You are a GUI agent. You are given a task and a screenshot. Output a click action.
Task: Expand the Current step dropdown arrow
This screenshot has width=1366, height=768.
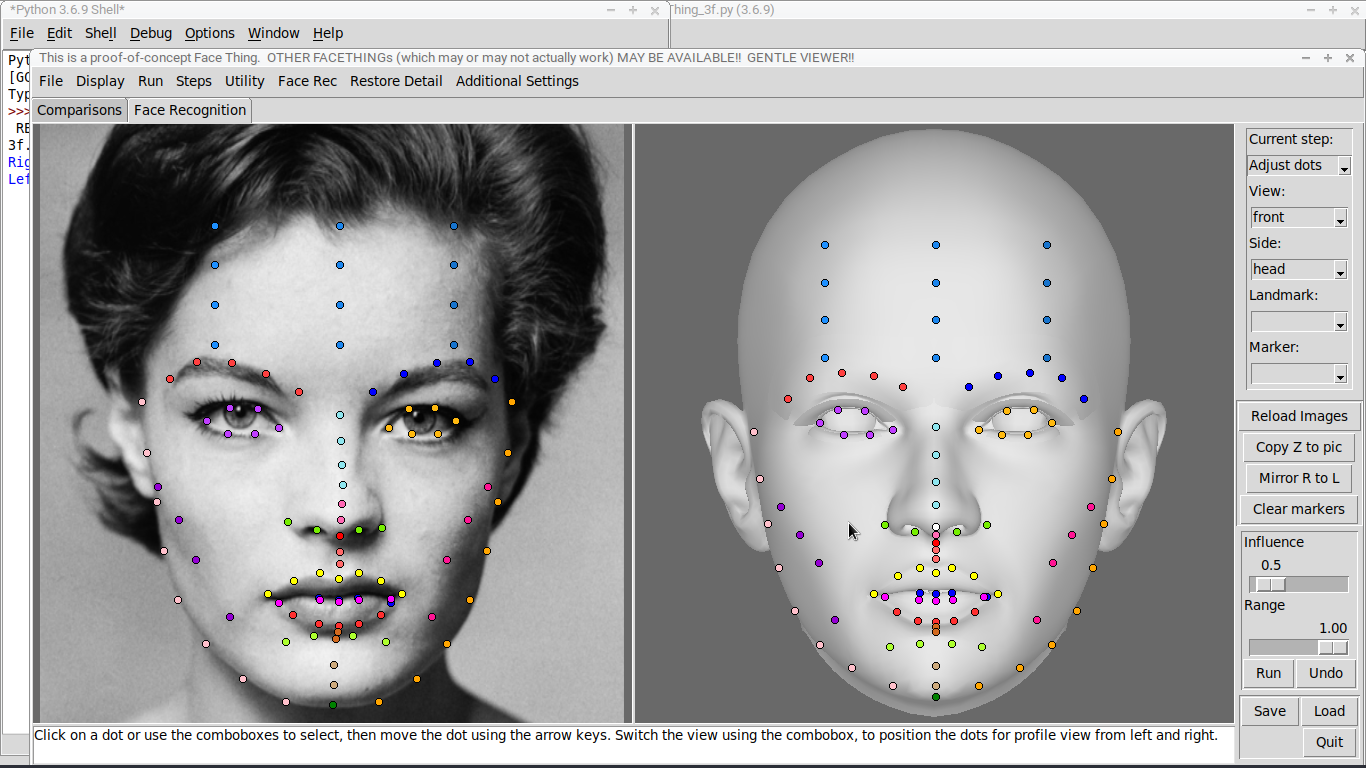point(1344,166)
